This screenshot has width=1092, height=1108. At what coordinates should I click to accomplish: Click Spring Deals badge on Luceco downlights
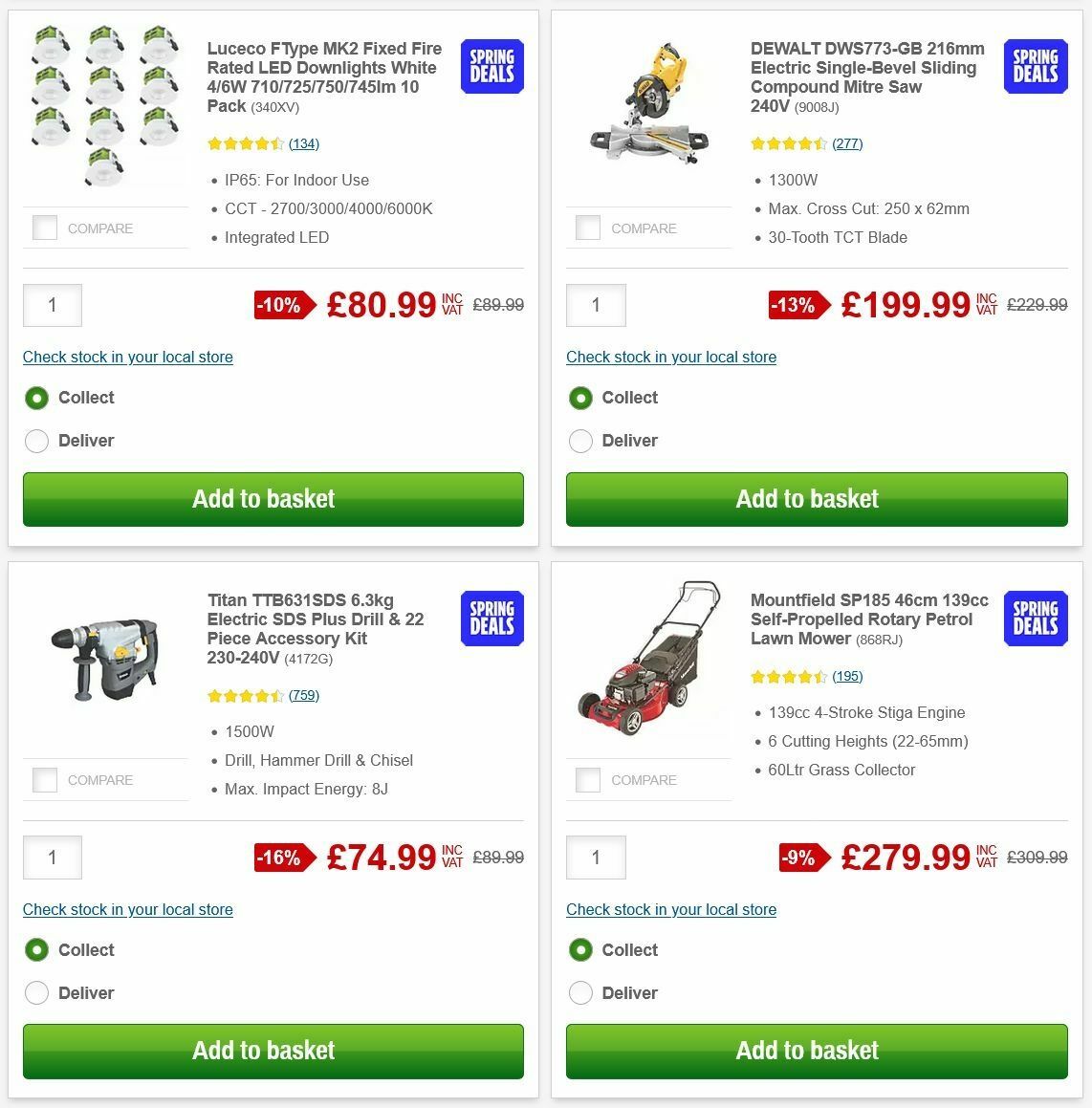point(491,66)
